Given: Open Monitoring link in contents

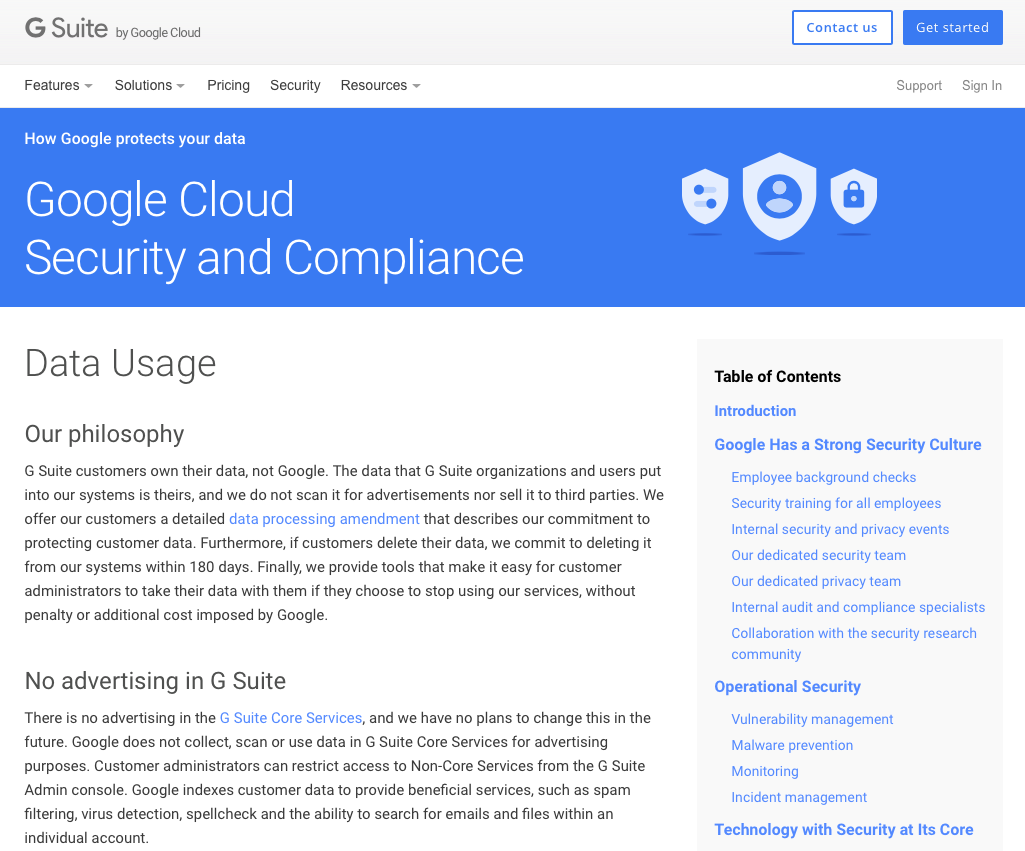Looking at the screenshot, I should click(765, 771).
